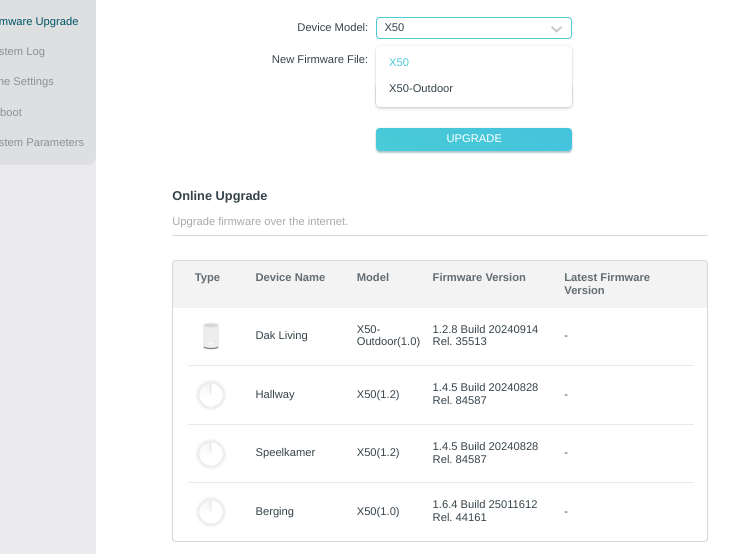Open Time Settings in the sidebar
This screenshot has height=554, width=732.
28,81
